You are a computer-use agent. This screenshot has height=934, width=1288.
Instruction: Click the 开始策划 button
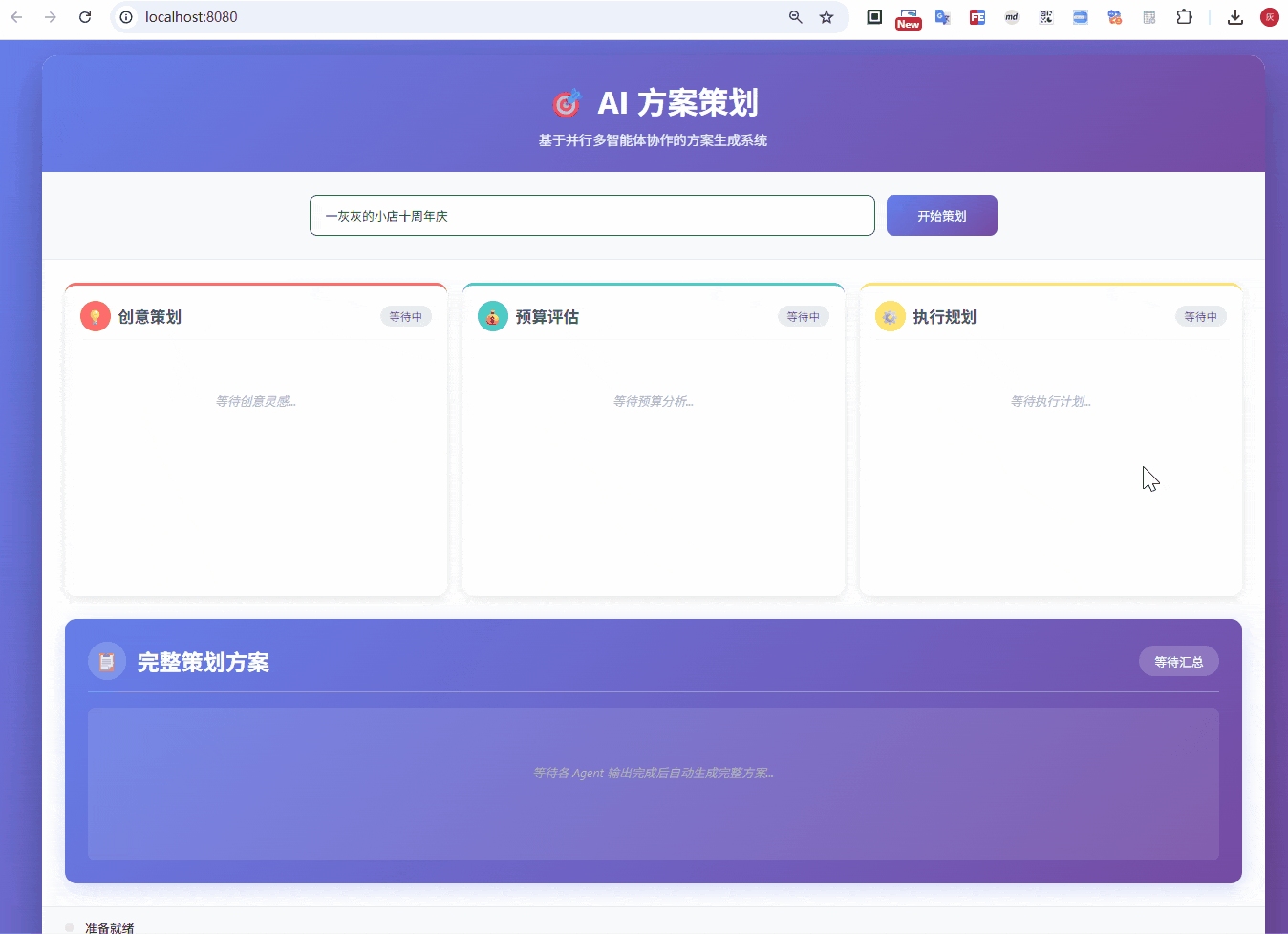click(941, 216)
